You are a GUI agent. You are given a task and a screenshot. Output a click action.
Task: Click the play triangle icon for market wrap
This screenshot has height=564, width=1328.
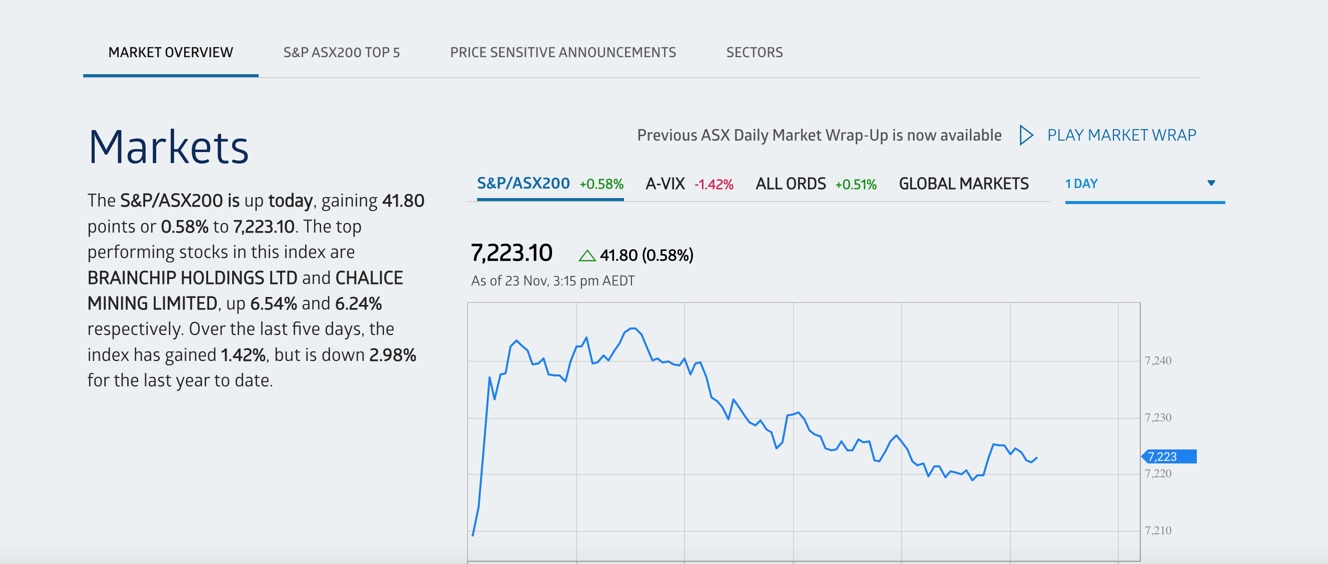[1026, 135]
